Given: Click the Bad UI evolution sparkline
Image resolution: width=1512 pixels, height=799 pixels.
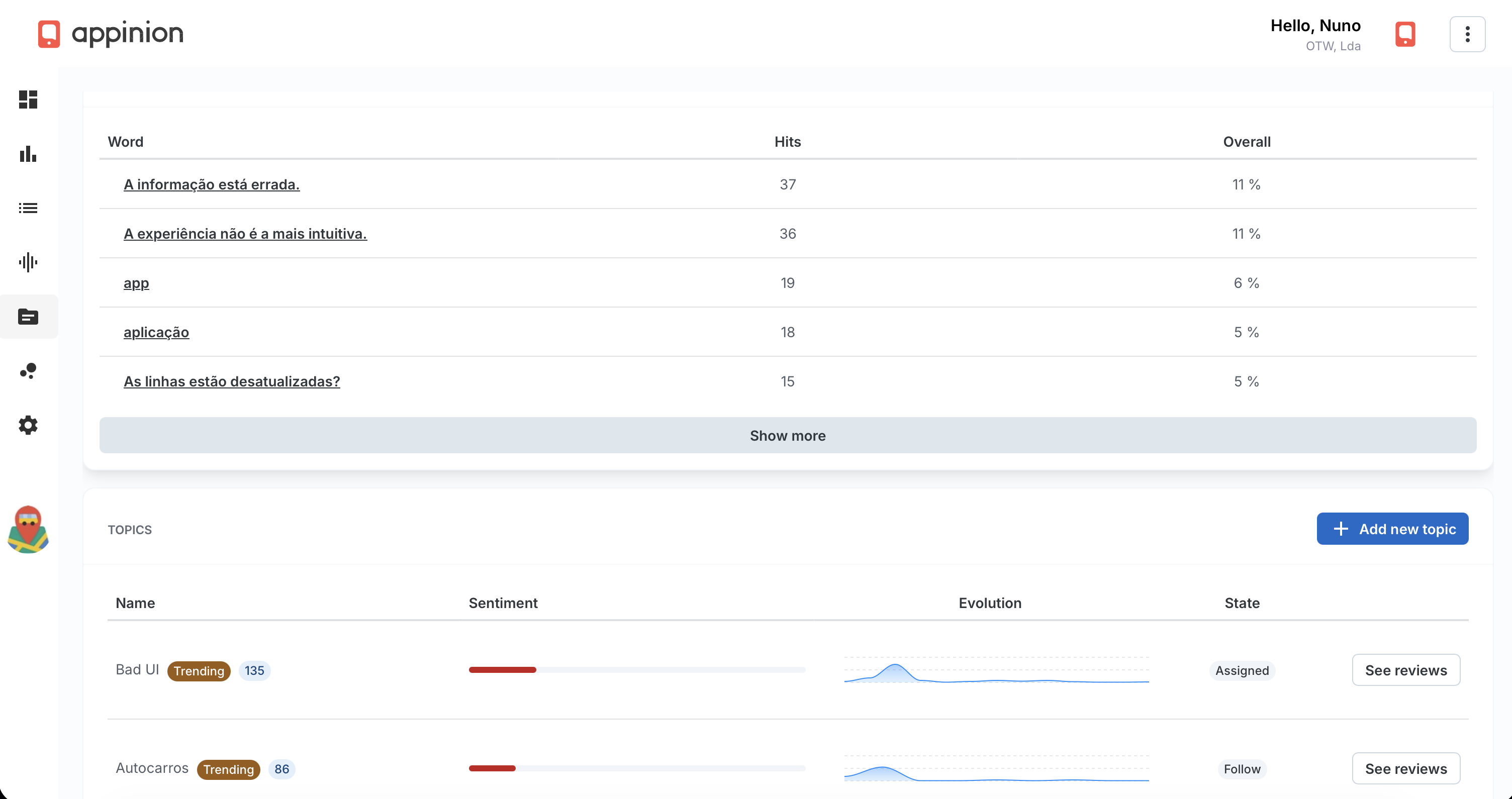Looking at the screenshot, I should (997, 670).
